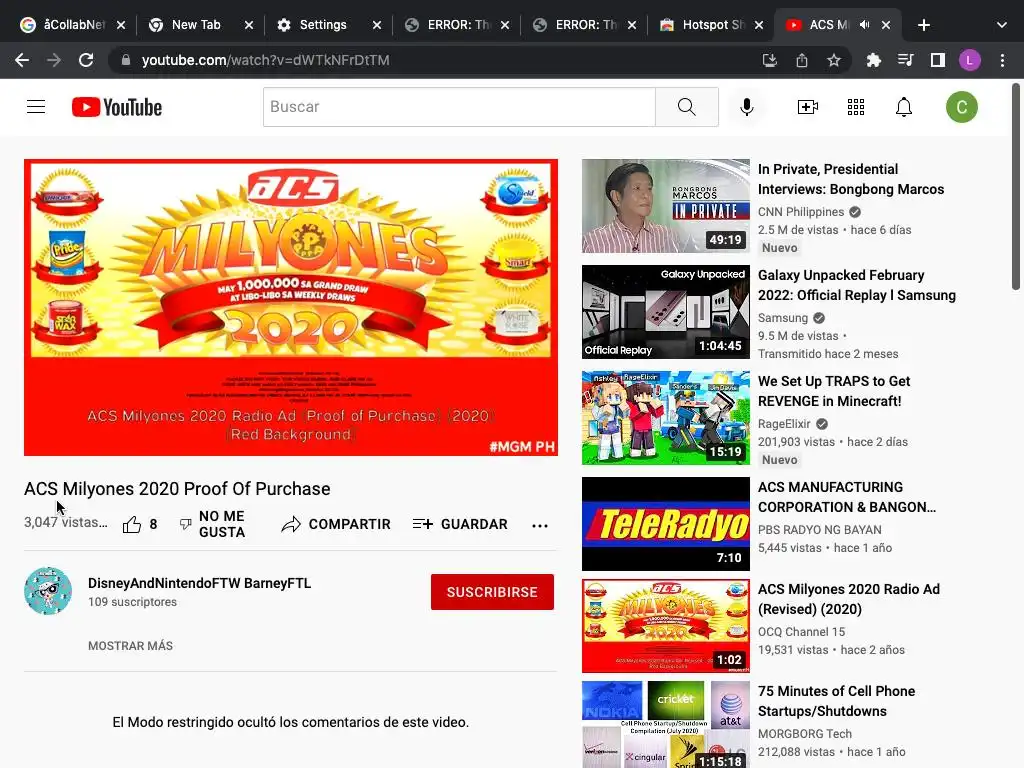This screenshot has height=768, width=1024.
Task: Open the Chrome three-dot menu
Action: (1002, 60)
